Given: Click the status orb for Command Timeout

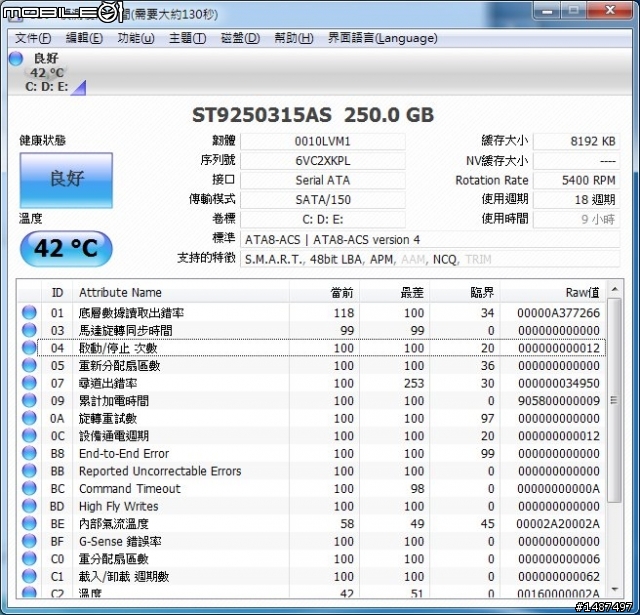Looking at the screenshot, I should tap(29, 488).
